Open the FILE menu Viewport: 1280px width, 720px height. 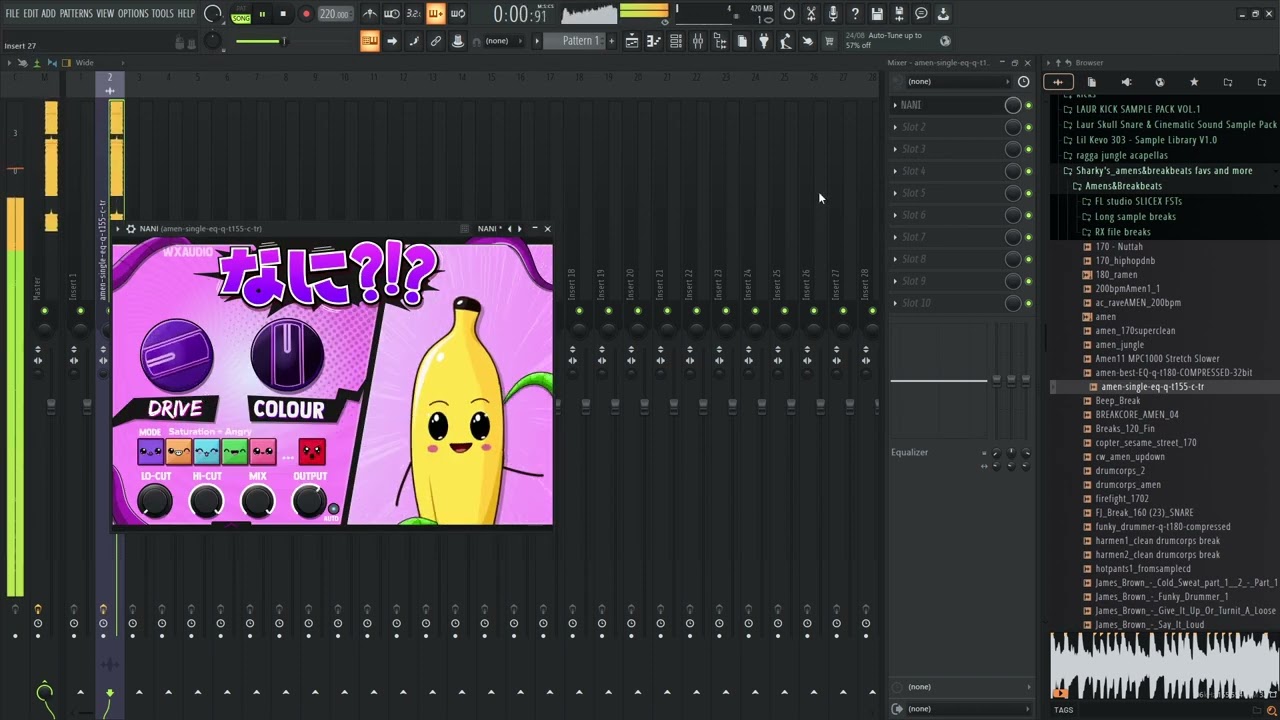(12, 14)
